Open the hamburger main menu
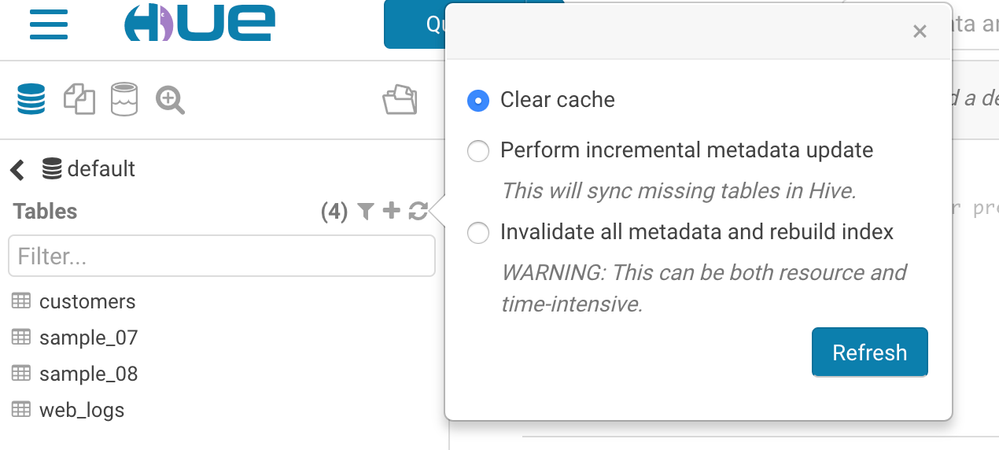 click(x=48, y=24)
